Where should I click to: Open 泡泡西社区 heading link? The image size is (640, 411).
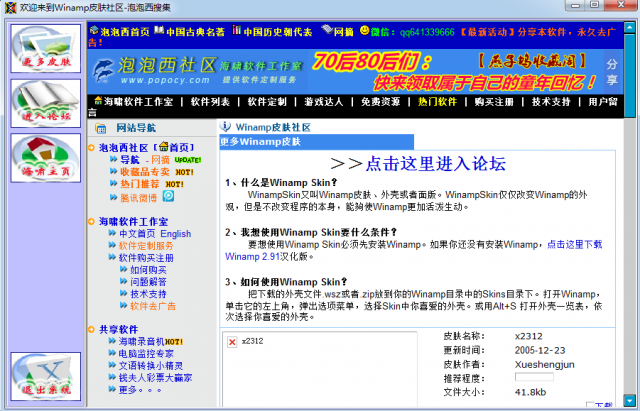[x=123, y=147]
